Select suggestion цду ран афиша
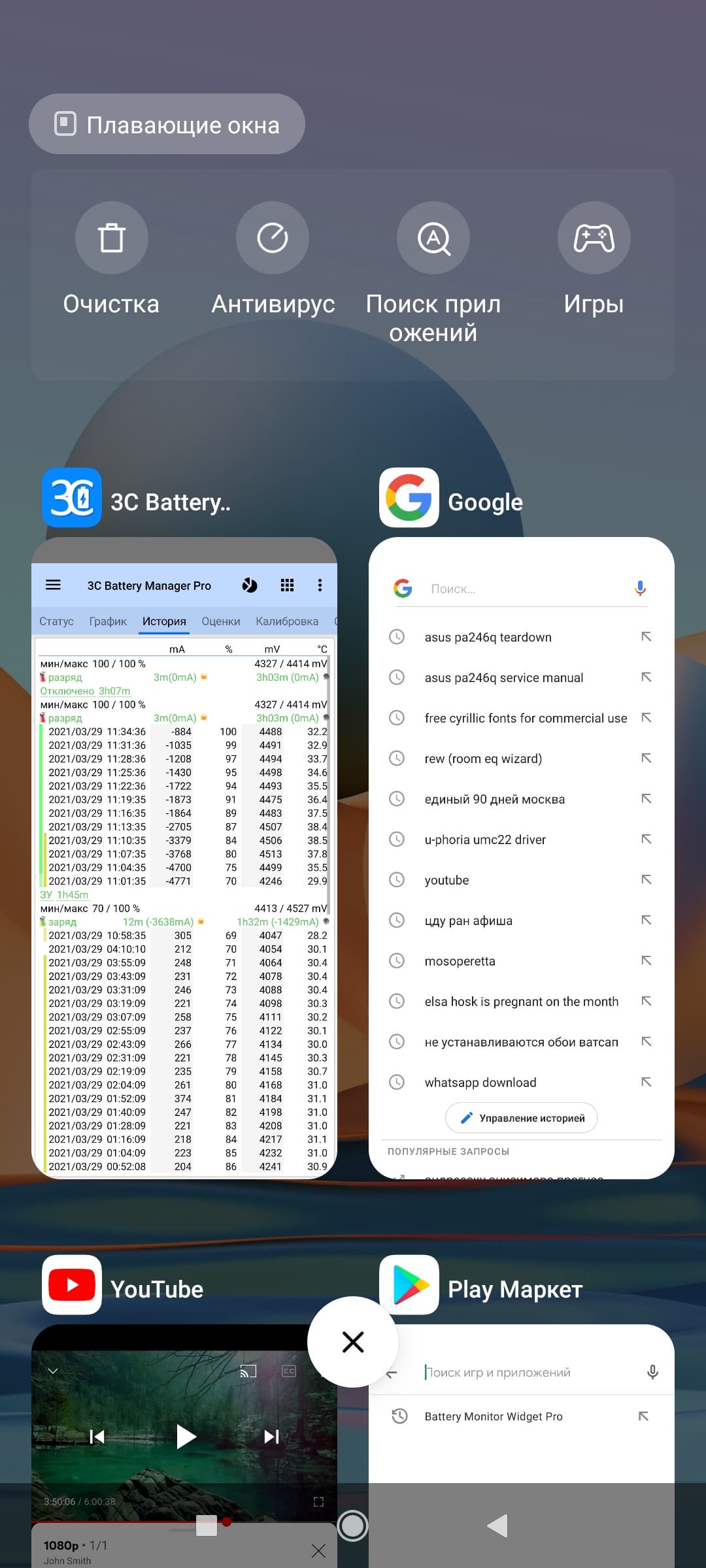Screen dimensions: 706x1568 click(x=468, y=921)
